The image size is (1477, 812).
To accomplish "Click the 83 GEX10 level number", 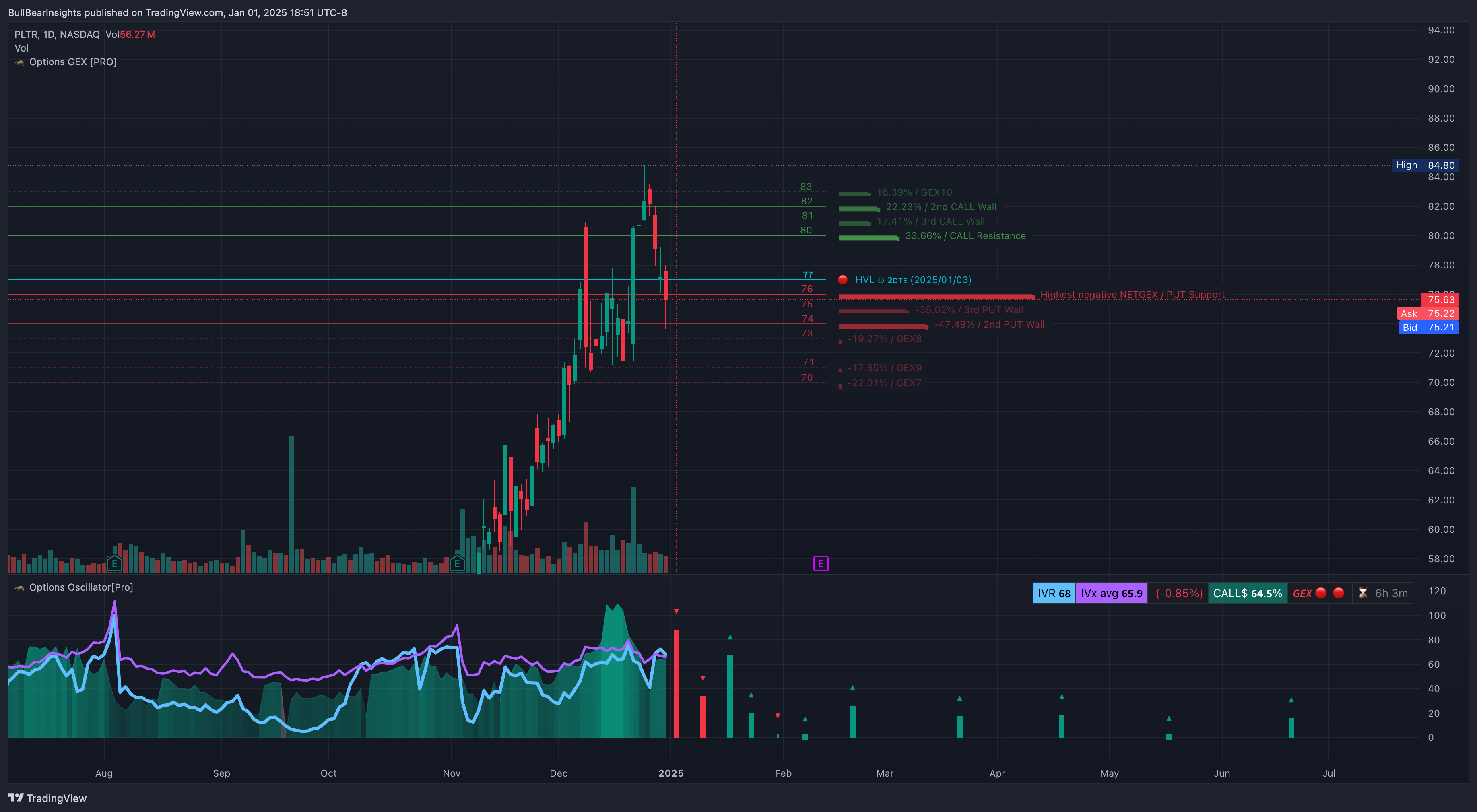I will pos(806,186).
